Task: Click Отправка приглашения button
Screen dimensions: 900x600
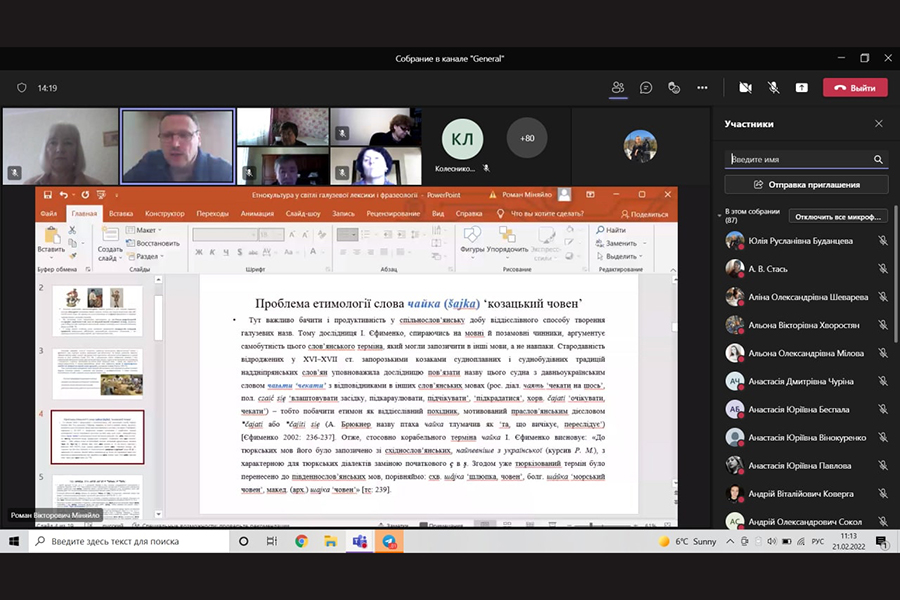Action: (806, 185)
